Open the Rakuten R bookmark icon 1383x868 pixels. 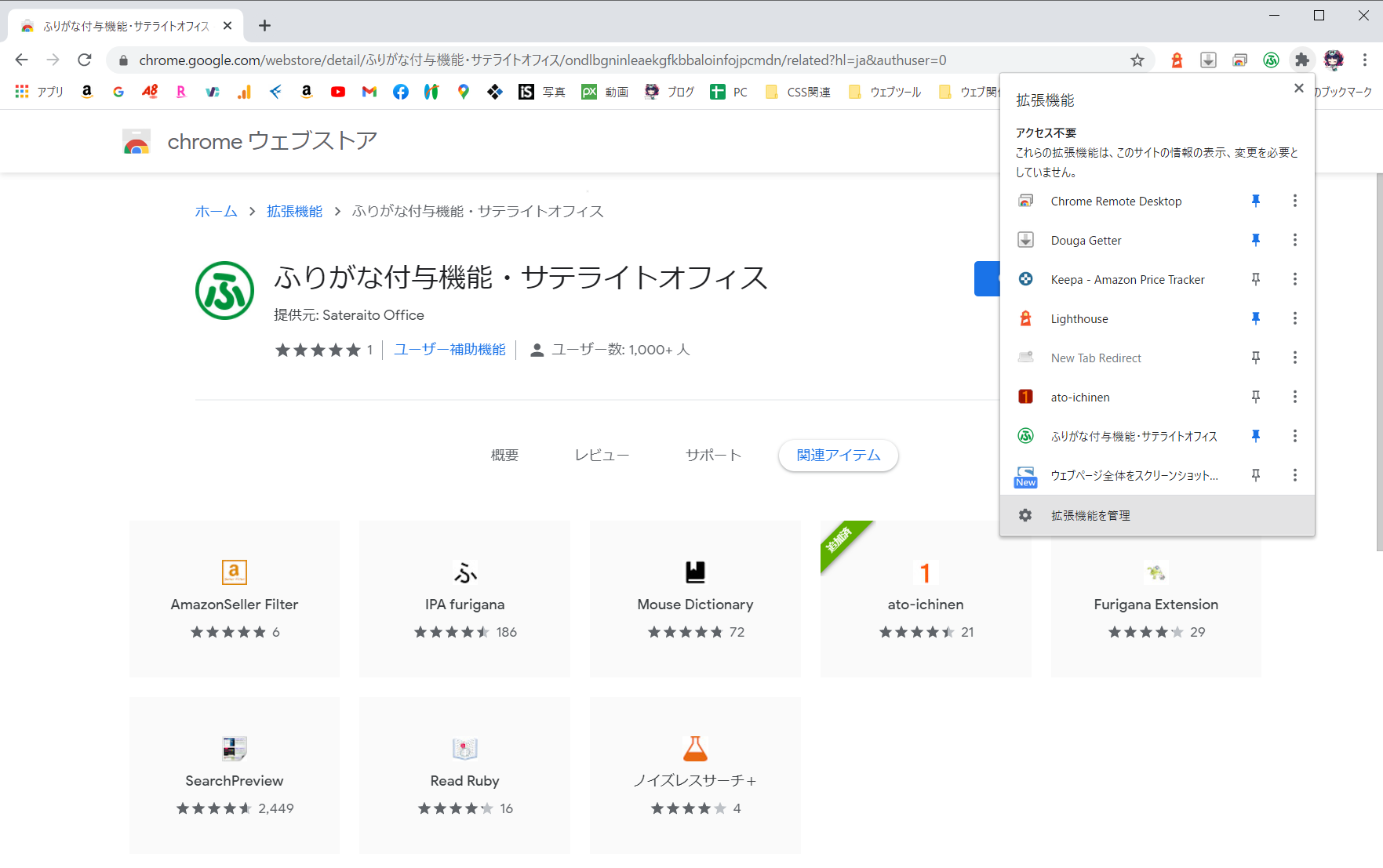(x=181, y=92)
